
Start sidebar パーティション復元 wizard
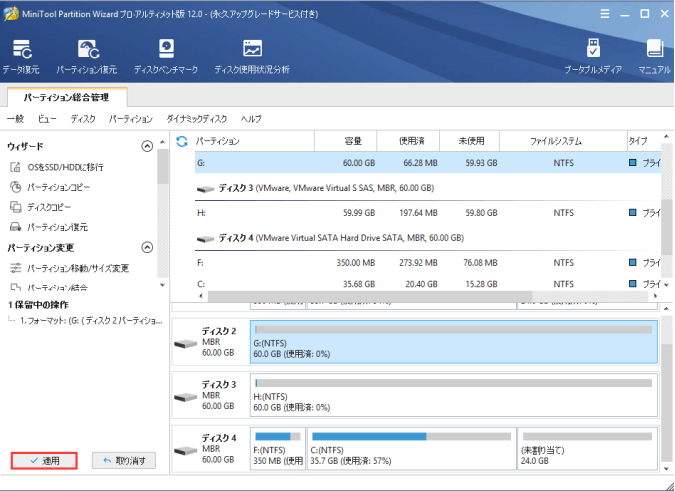click(x=49, y=227)
